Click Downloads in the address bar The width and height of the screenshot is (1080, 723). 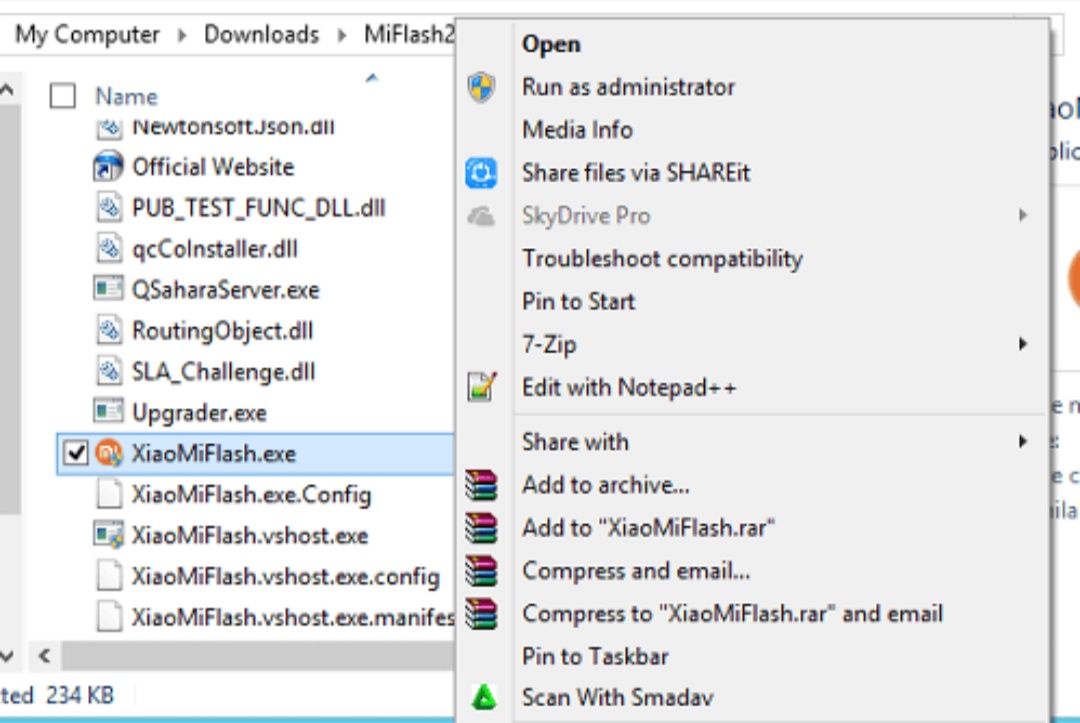pyautogui.click(x=262, y=34)
